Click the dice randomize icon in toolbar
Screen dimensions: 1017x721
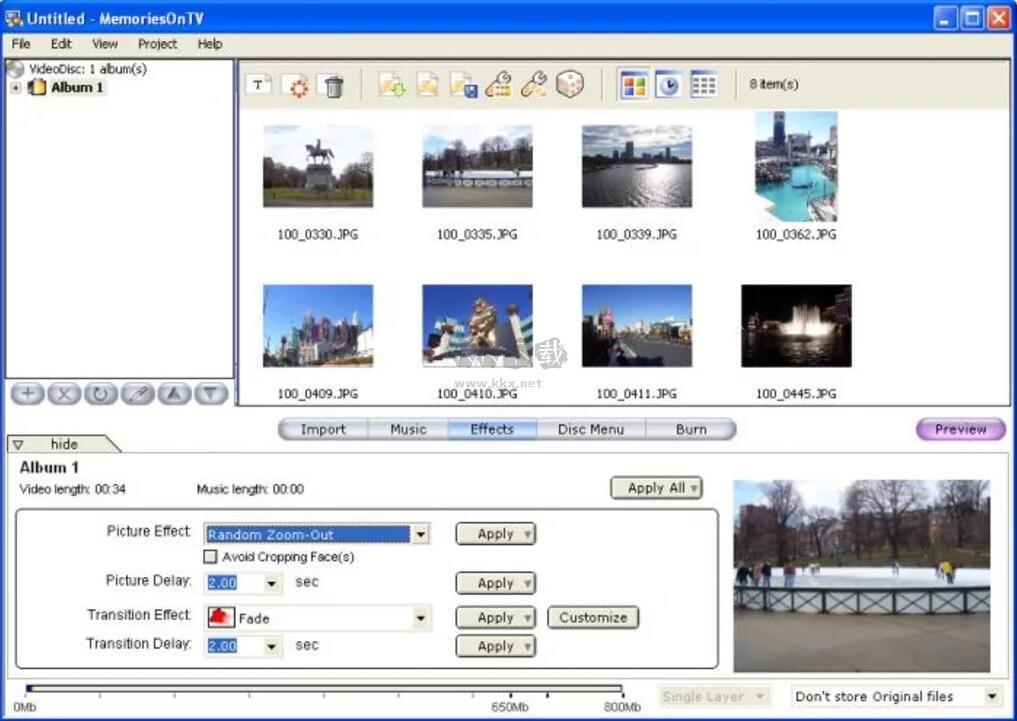point(570,85)
